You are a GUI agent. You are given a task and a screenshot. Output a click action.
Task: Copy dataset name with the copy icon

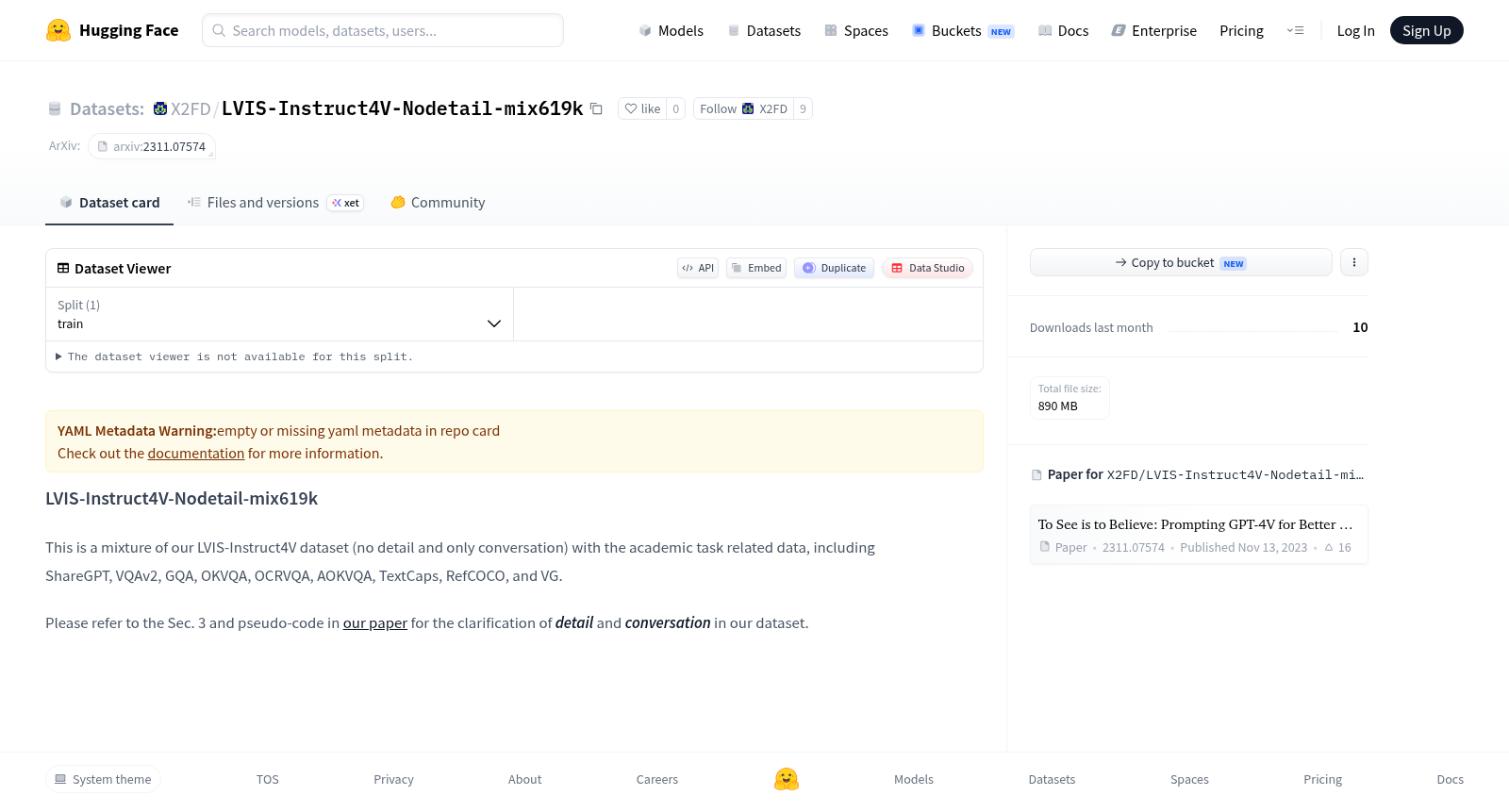pyautogui.click(x=596, y=108)
